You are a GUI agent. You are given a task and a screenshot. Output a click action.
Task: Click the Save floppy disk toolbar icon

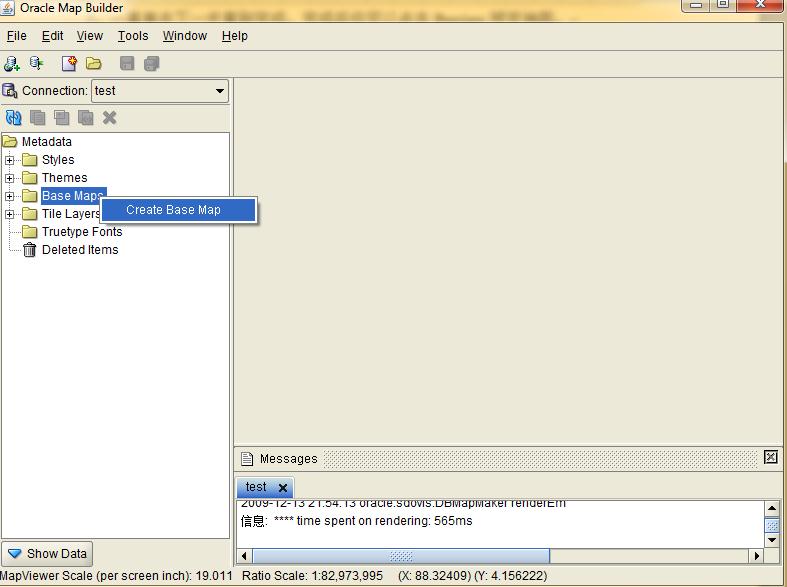point(127,64)
